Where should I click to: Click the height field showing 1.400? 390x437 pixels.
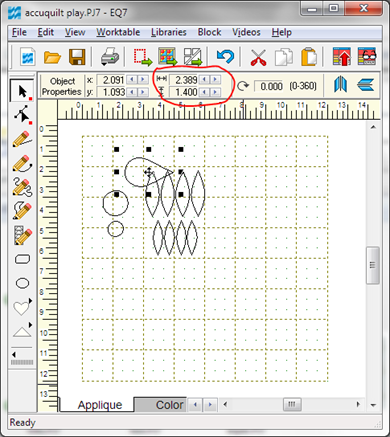(x=184, y=92)
